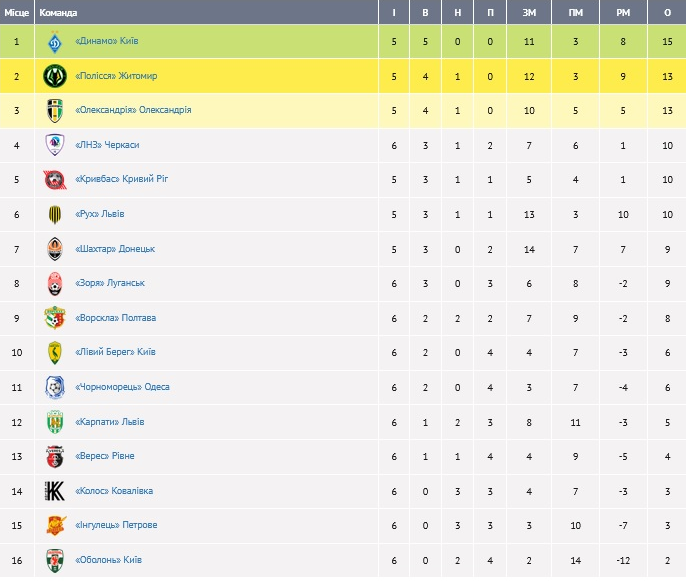Screen dimensions: 686x583
Task: Open the «ЛНЗ» Черкаси team page
Action: click(107, 146)
